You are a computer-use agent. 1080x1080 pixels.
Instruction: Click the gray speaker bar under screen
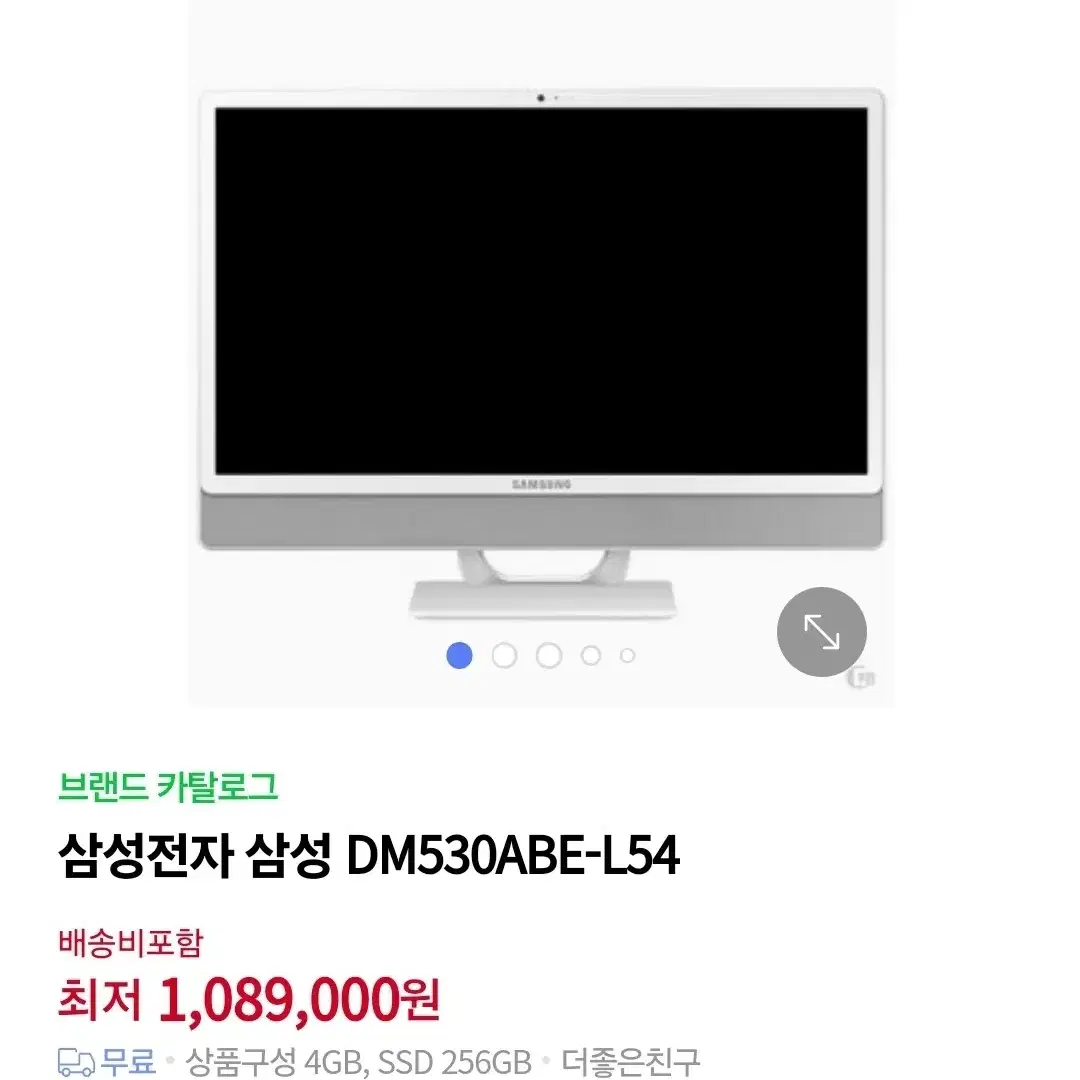click(x=541, y=520)
